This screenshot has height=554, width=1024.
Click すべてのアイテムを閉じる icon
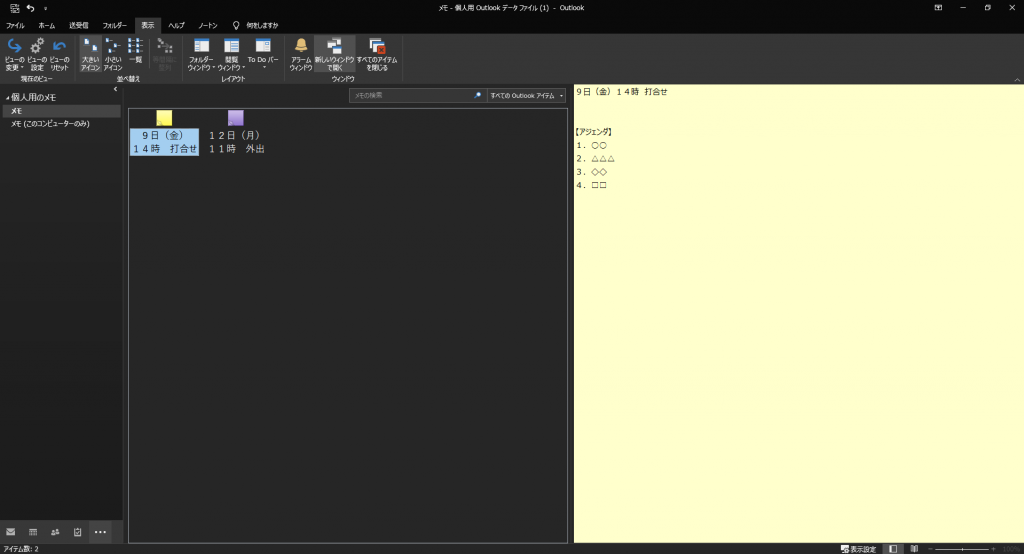coord(377,54)
